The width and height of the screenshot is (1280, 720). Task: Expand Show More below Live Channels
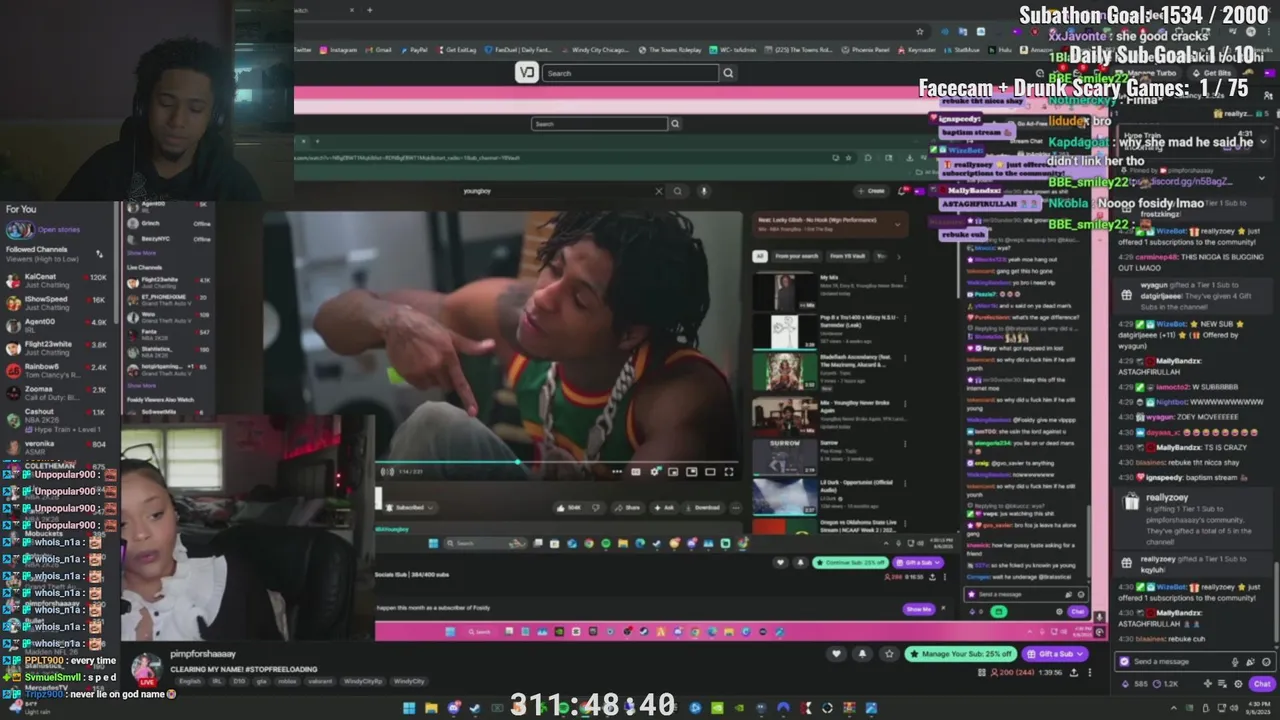point(141,385)
